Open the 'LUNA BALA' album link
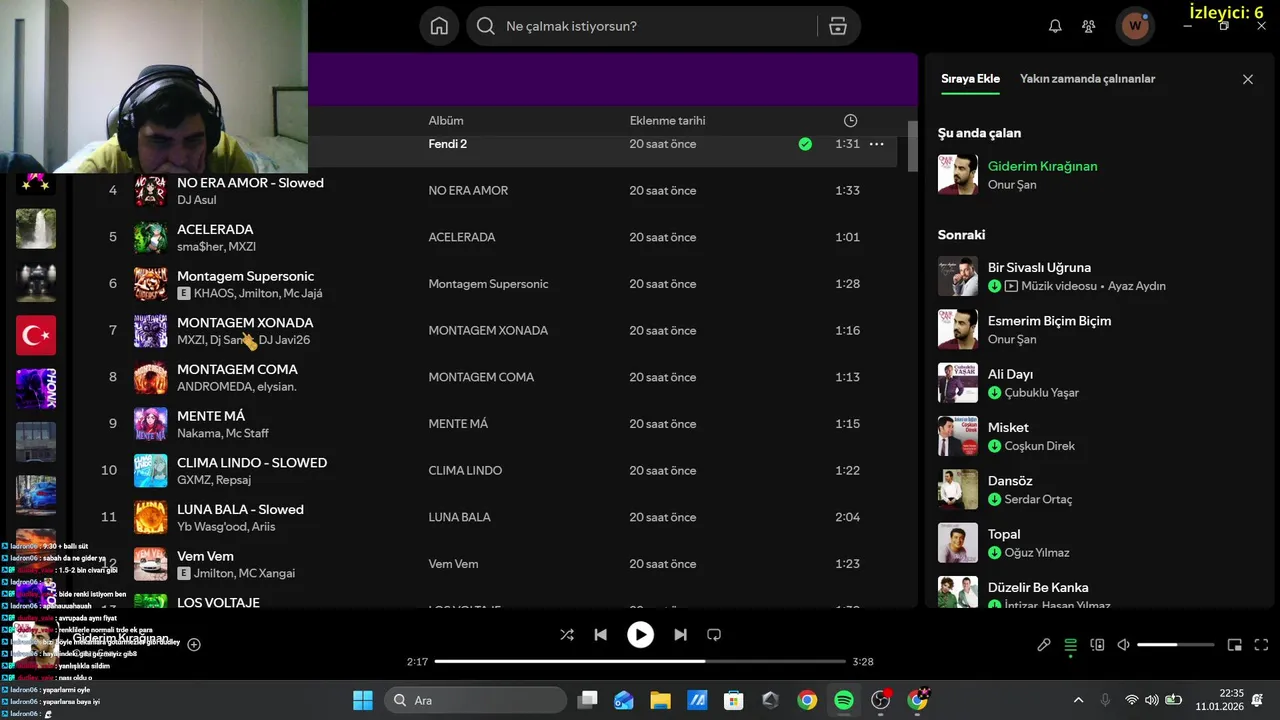Viewport: 1280px width, 720px height. point(459,517)
